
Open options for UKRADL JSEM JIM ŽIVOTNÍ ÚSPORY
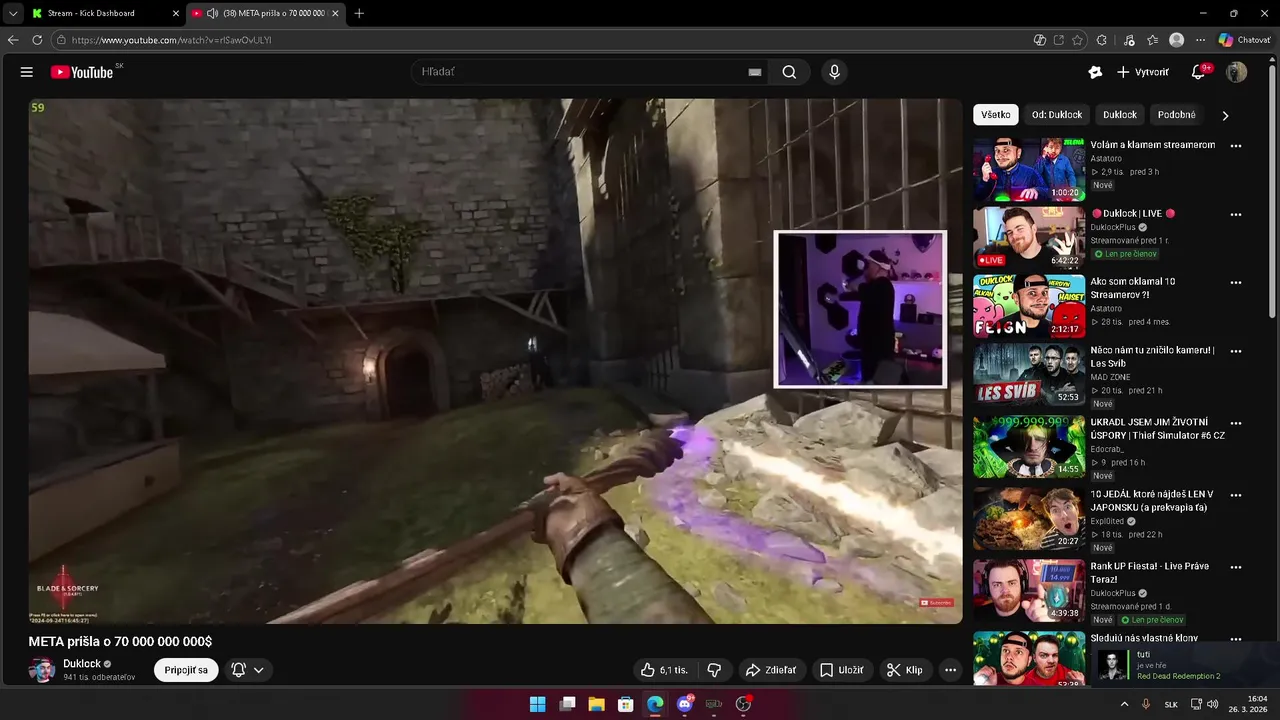(1236, 424)
